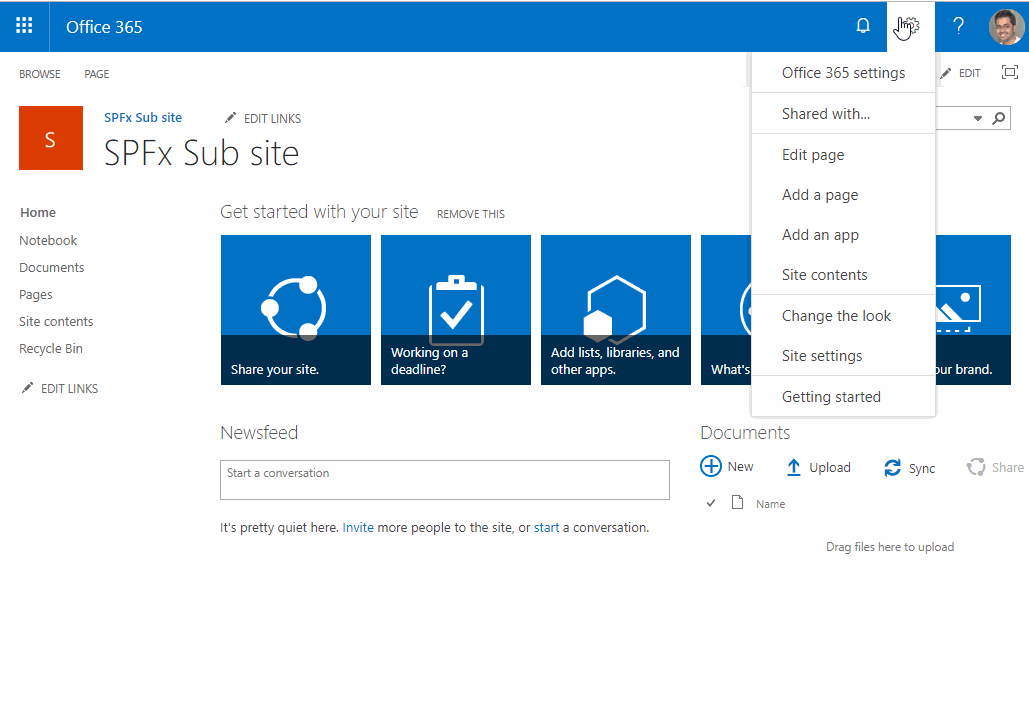Screen dimensions: 1029x708
Task: Open Notebook in left navigation
Action: coord(48,240)
